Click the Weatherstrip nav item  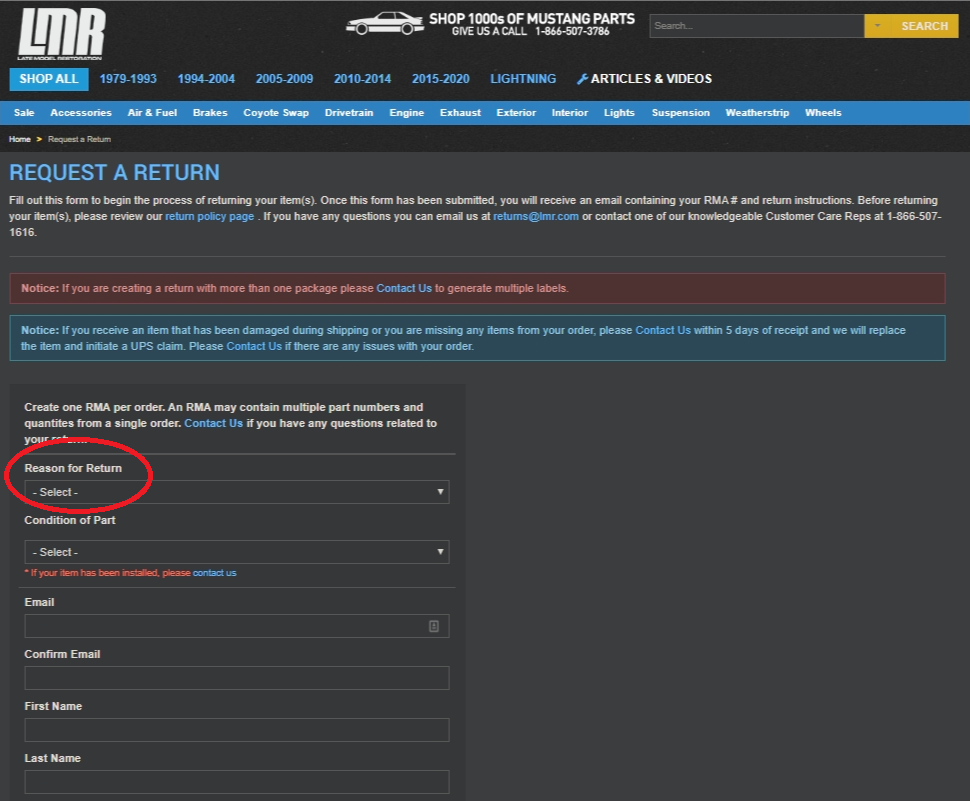(x=757, y=112)
